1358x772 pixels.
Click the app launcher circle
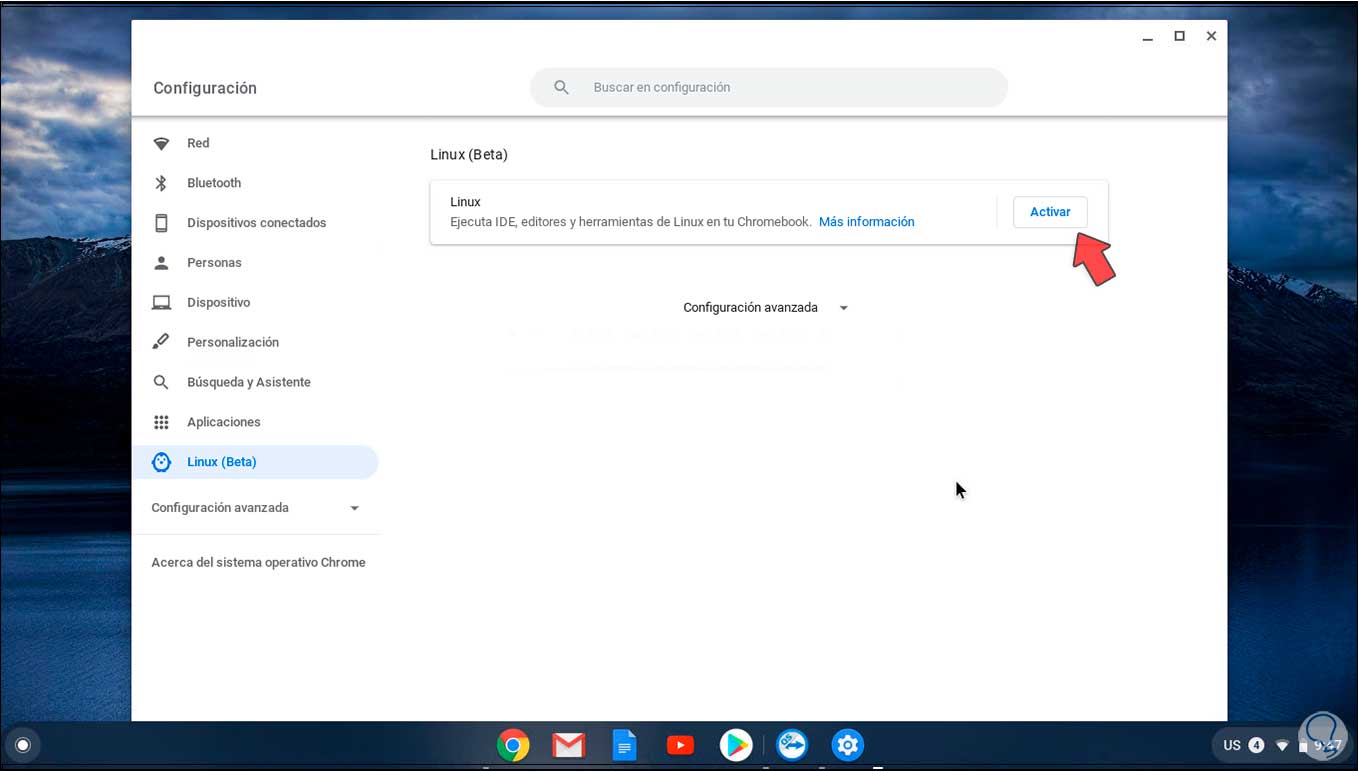pyautogui.click(x=22, y=745)
